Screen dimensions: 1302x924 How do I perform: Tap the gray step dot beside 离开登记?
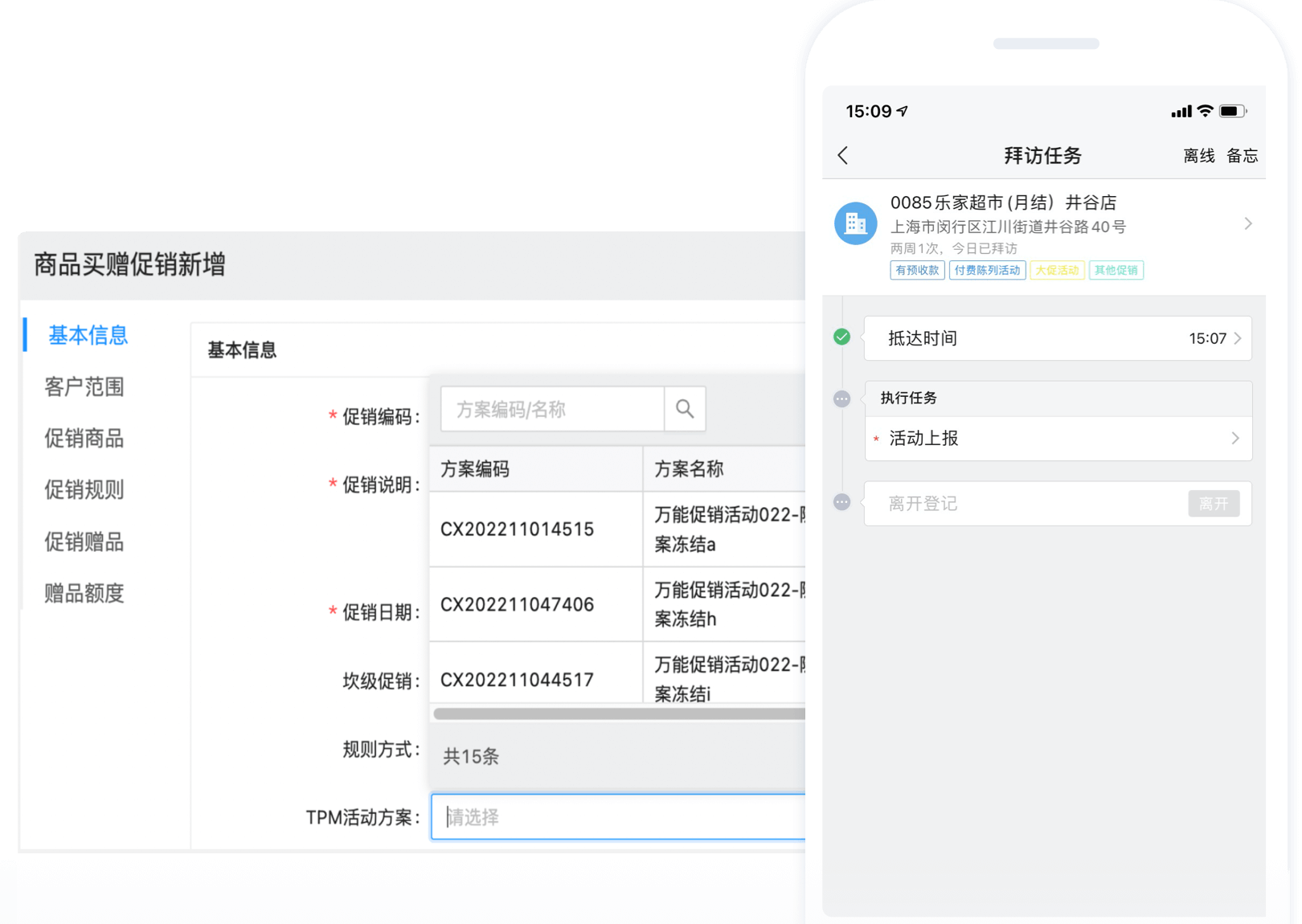pos(841,502)
